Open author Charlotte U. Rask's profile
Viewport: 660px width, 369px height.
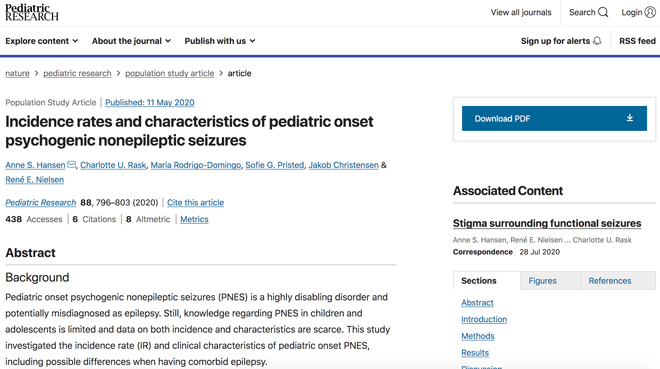click(113, 165)
